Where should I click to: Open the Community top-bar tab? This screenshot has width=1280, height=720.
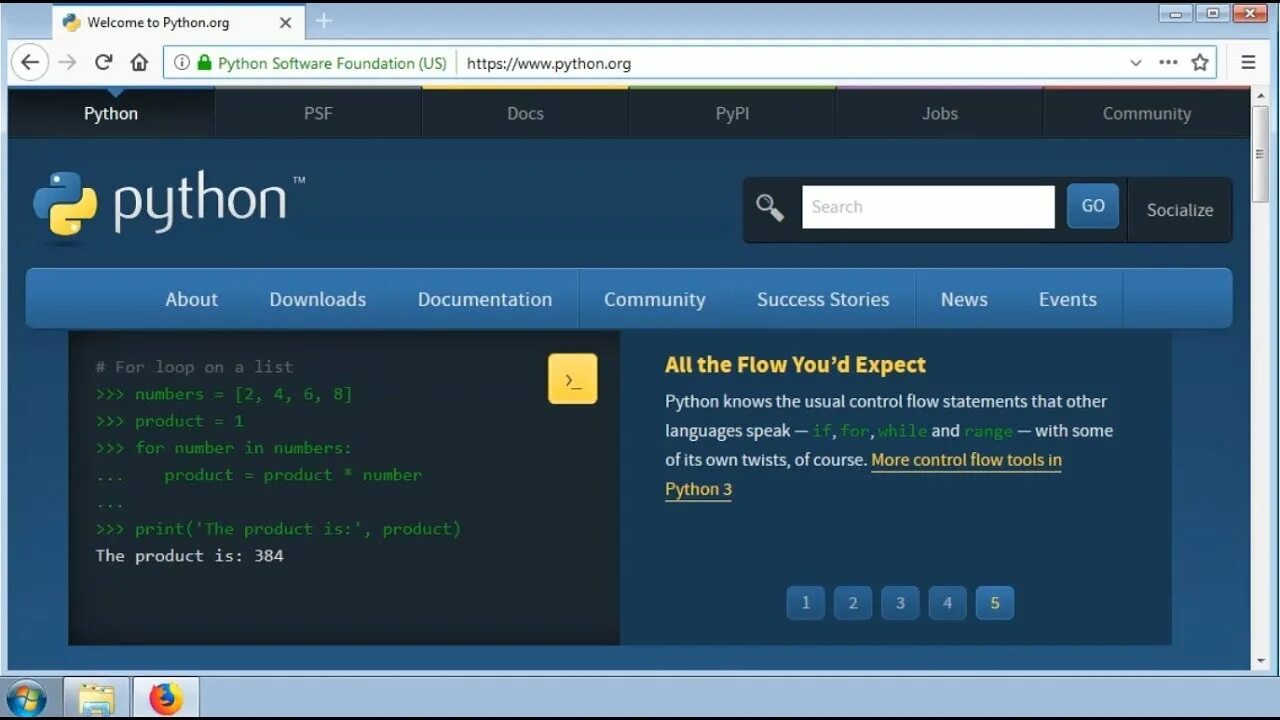pos(1146,113)
